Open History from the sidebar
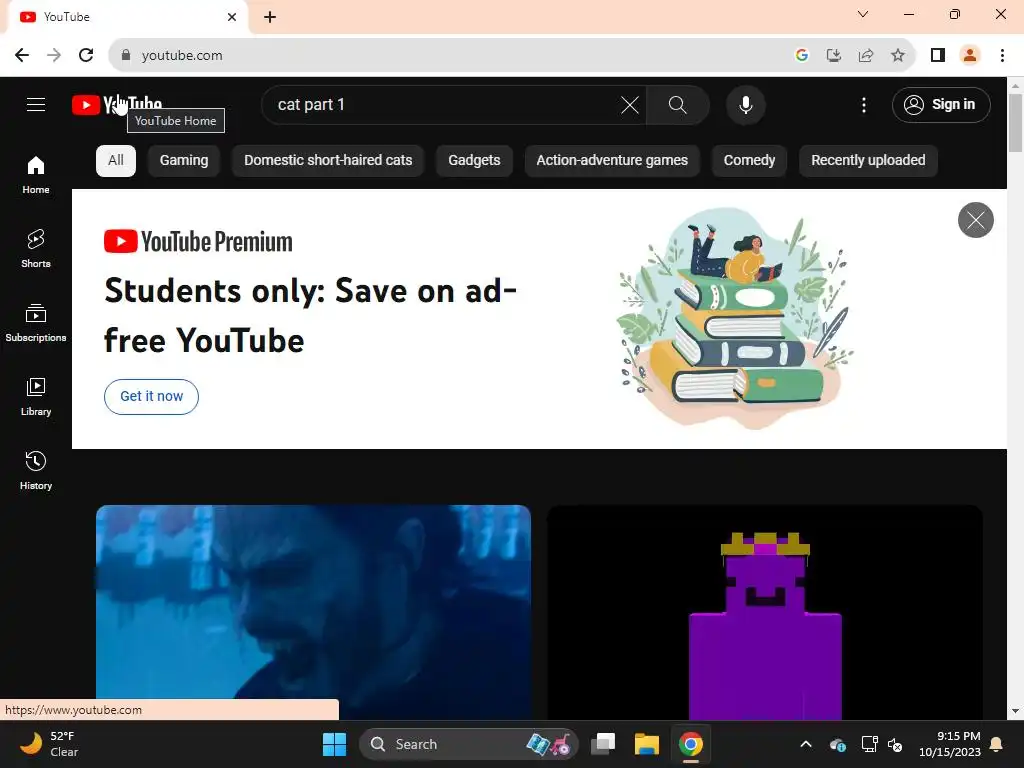The image size is (1024, 768). click(36, 470)
